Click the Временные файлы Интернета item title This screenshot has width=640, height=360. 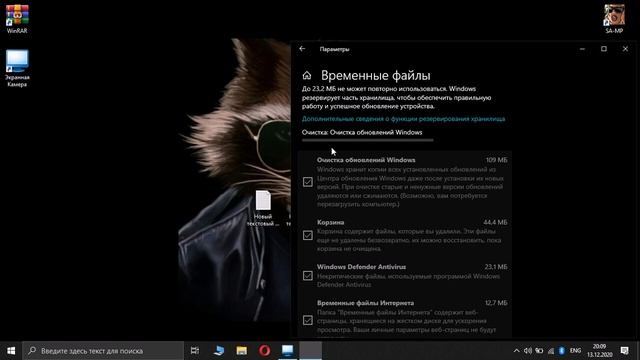click(x=365, y=303)
